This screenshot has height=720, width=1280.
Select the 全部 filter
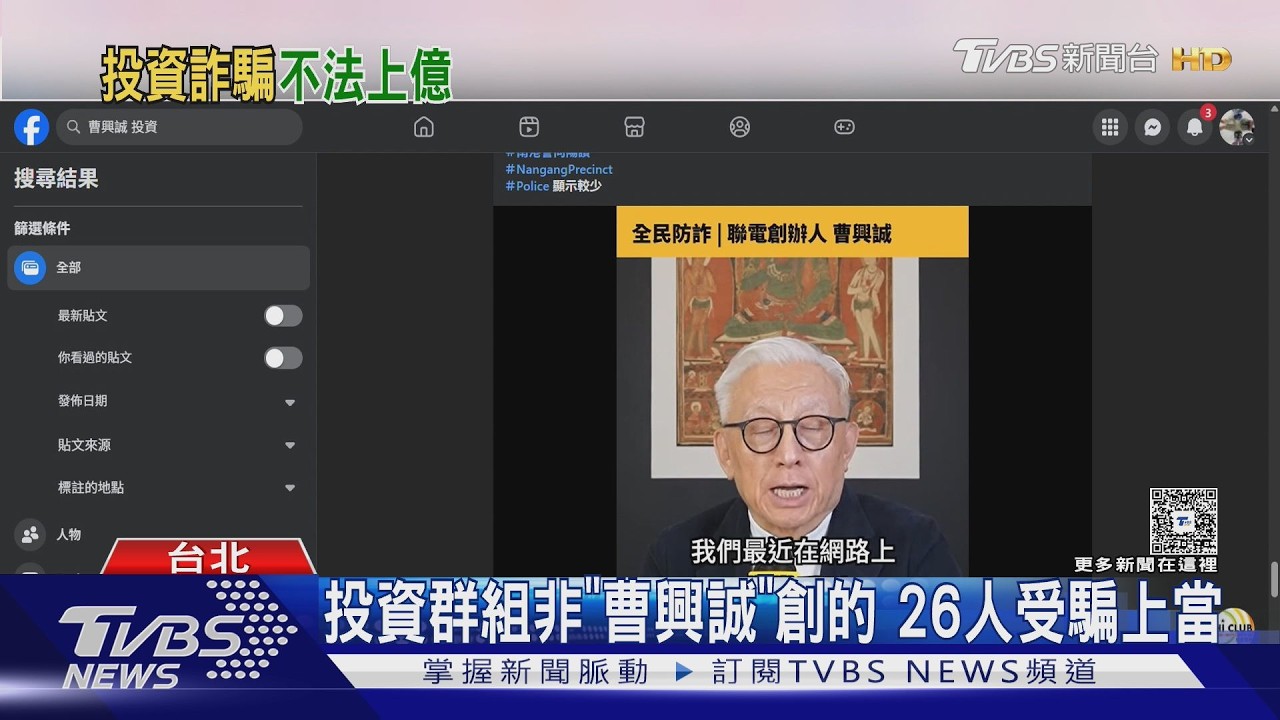point(159,268)
